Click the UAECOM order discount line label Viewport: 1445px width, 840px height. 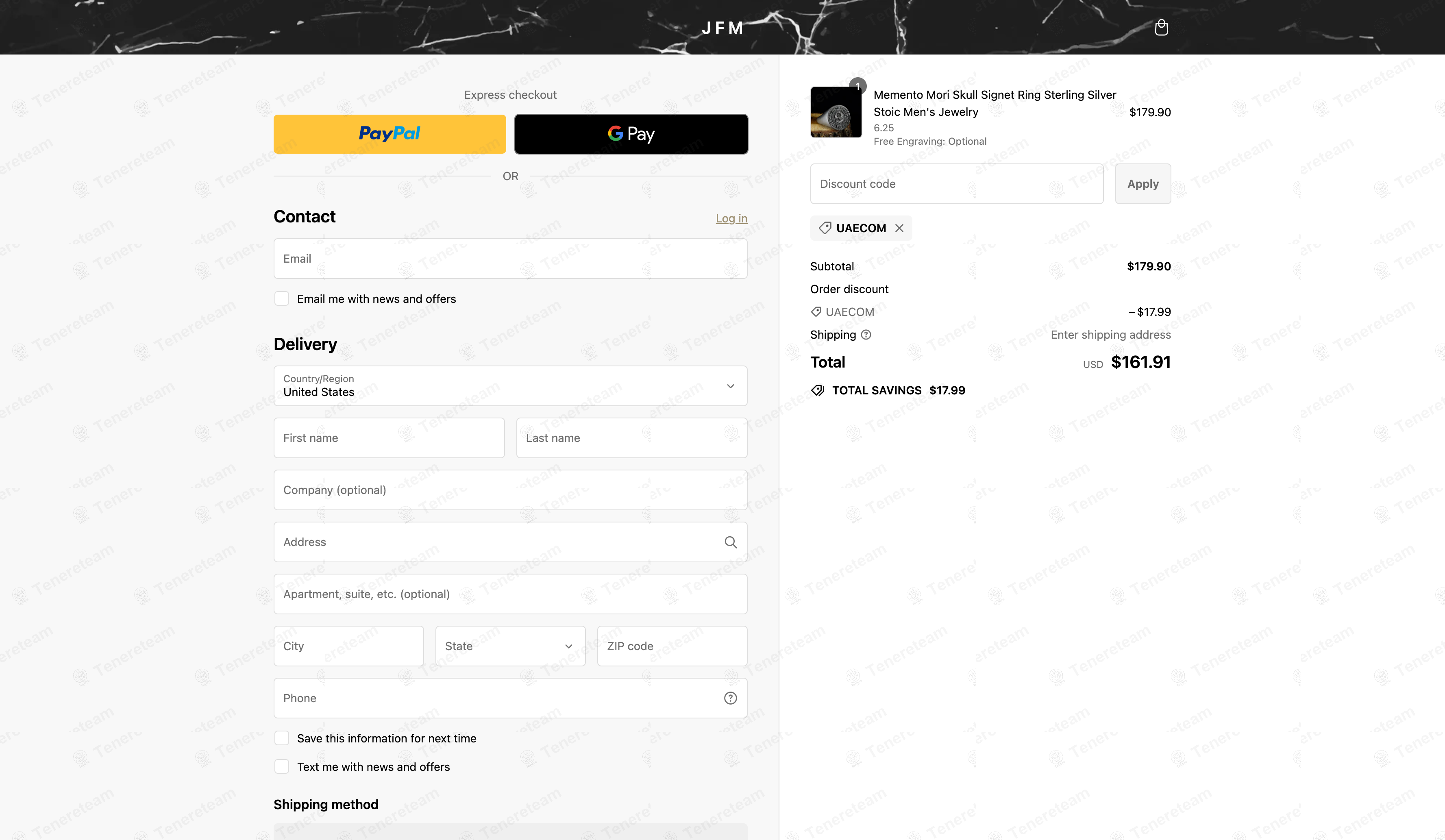[x=849, y=311]
